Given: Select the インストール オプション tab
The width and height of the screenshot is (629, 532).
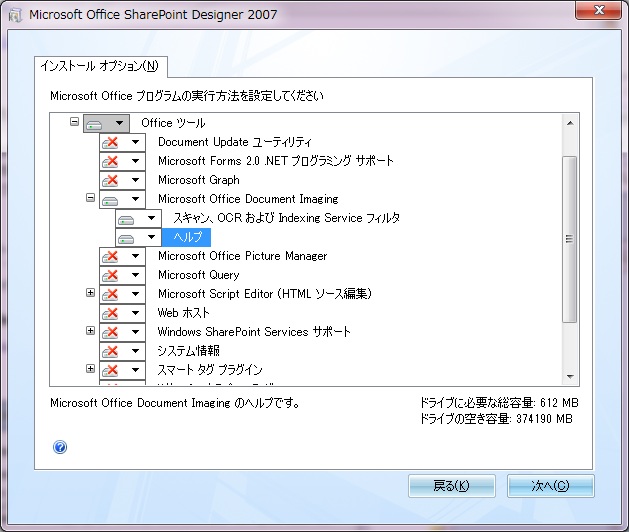Looking at the screenshot, I should [x=100, y=66].
